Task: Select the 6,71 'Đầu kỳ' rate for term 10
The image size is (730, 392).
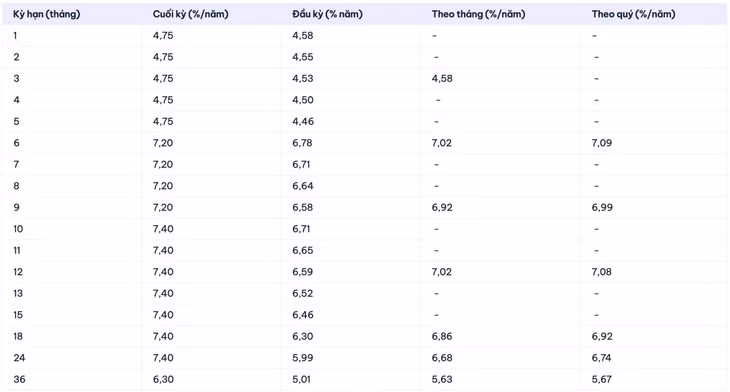Action: pos(301,229)
